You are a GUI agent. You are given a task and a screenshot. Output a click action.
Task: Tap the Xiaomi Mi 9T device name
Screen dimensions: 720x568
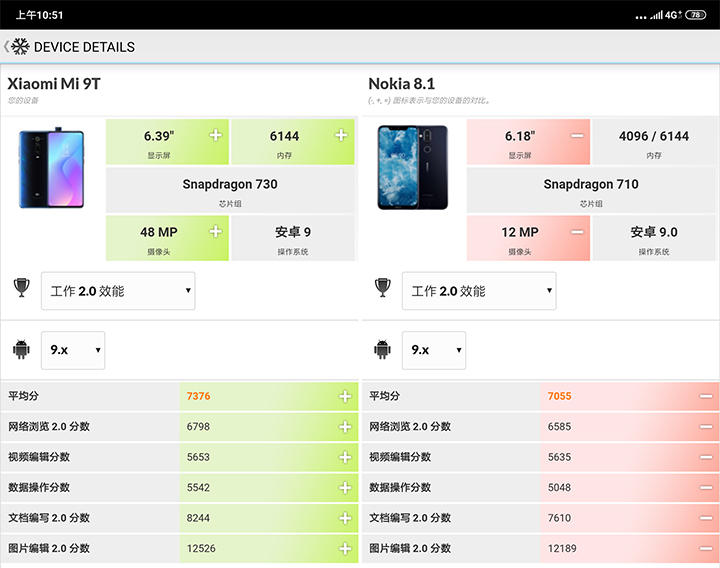(x=54, y=84)
